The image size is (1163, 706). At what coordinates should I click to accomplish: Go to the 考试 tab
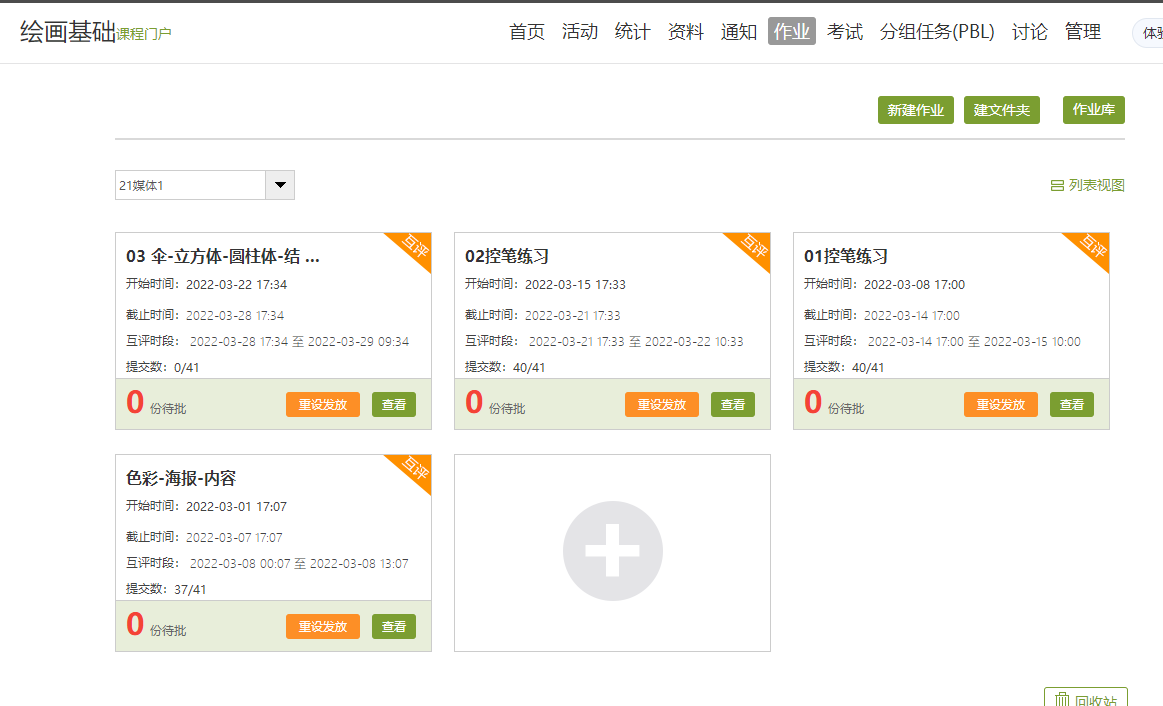pos(845,32)
